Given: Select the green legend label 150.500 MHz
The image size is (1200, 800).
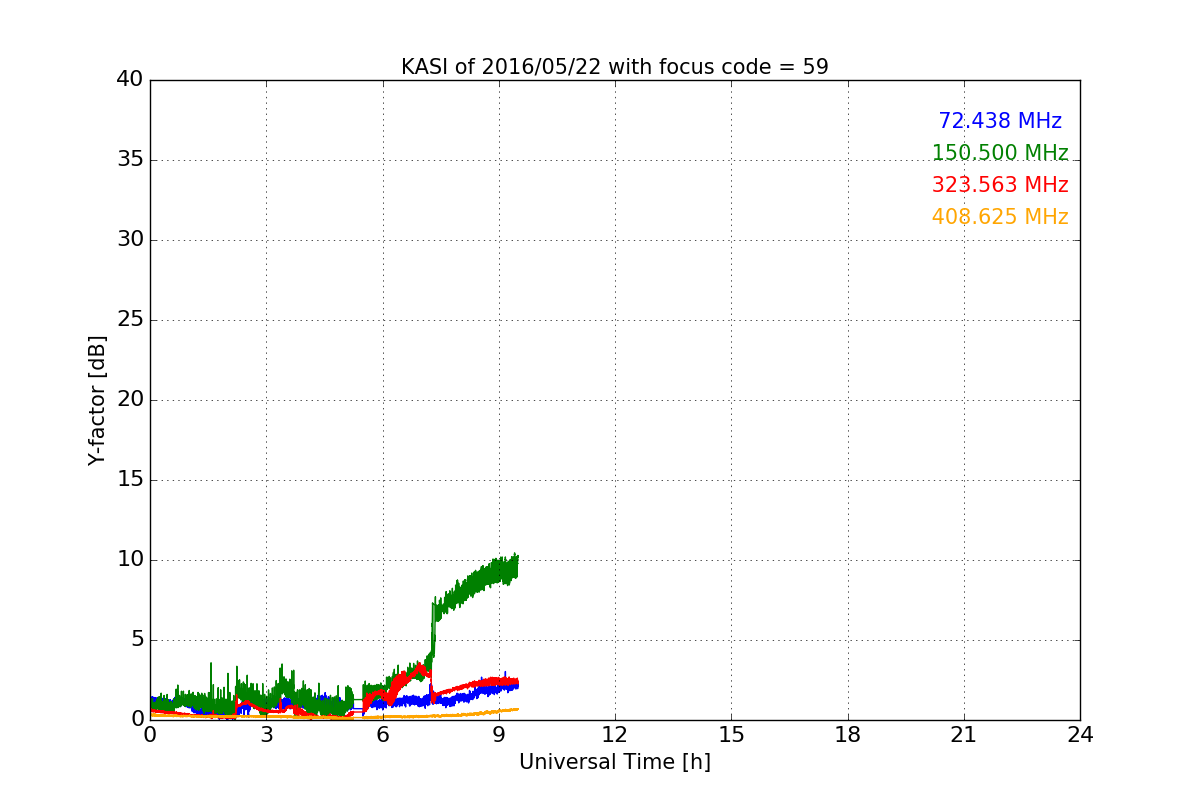Looking at the screenshot, I should 1000,153.
